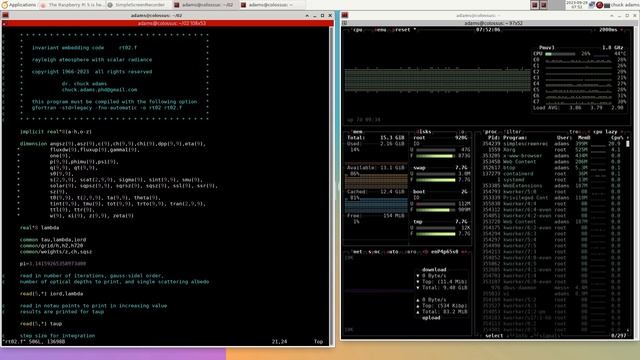Switch to the Raspberry Pi 5 browser taskbar entry
This screenshot has height=360, width=640.
coord(72,5)
